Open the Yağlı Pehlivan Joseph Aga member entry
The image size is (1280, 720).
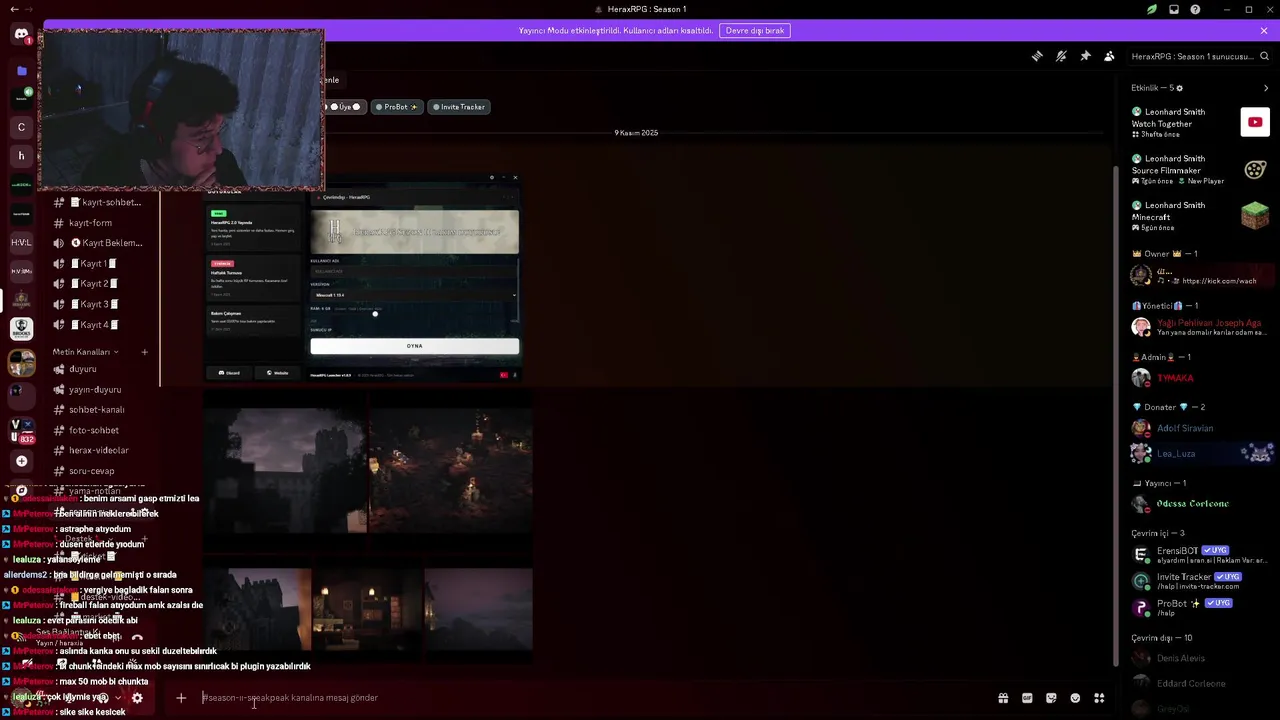click(x=1200, y=327)
